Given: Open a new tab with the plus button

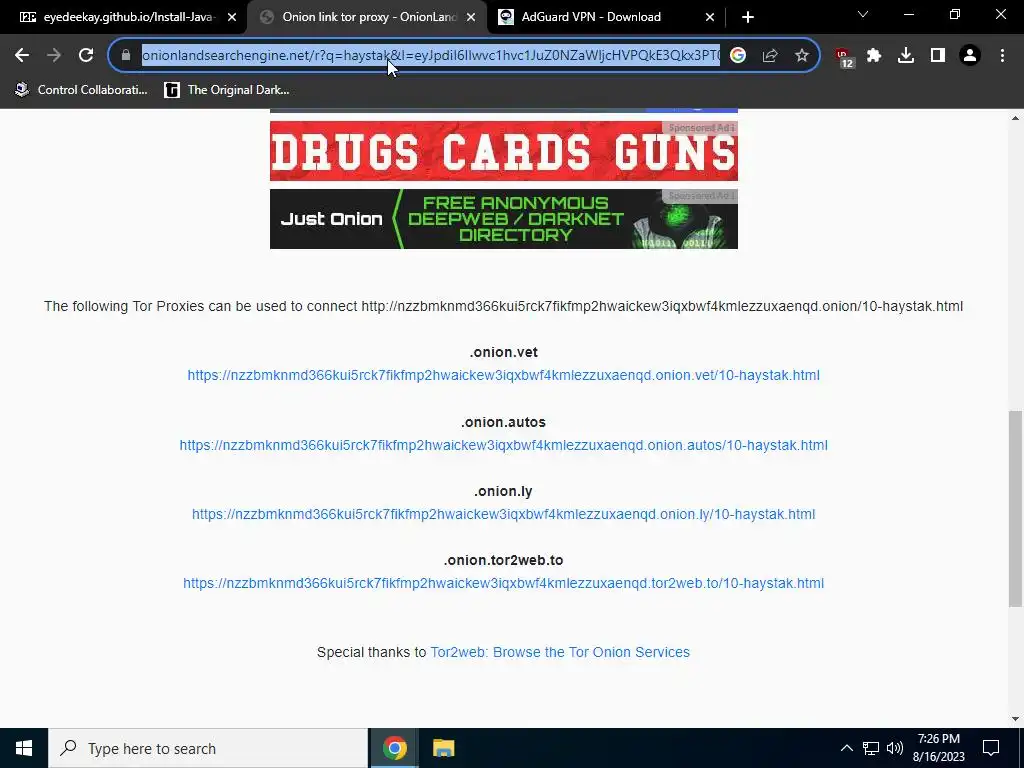Looking at the screenshot, I should coord(748,17).
